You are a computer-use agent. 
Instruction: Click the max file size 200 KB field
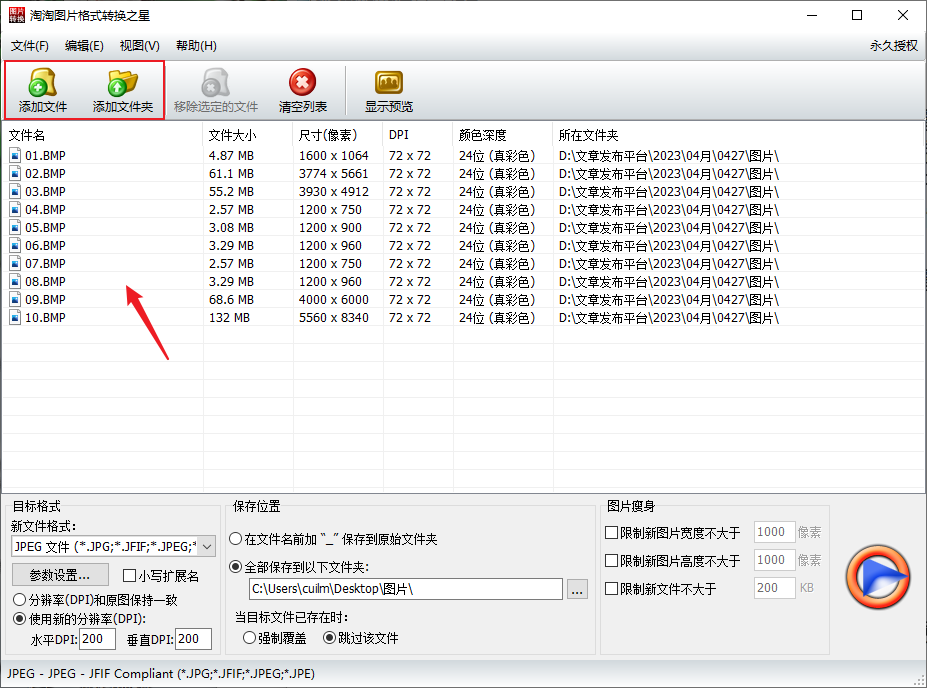click(774, 588)
